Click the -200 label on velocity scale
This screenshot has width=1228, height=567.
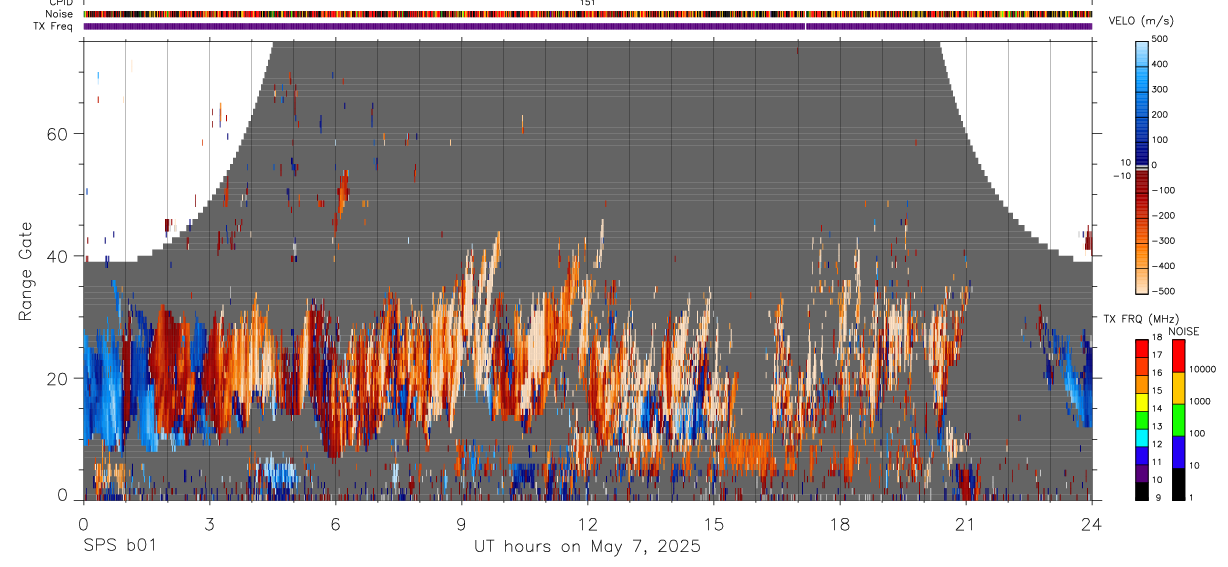point(1165,215)
